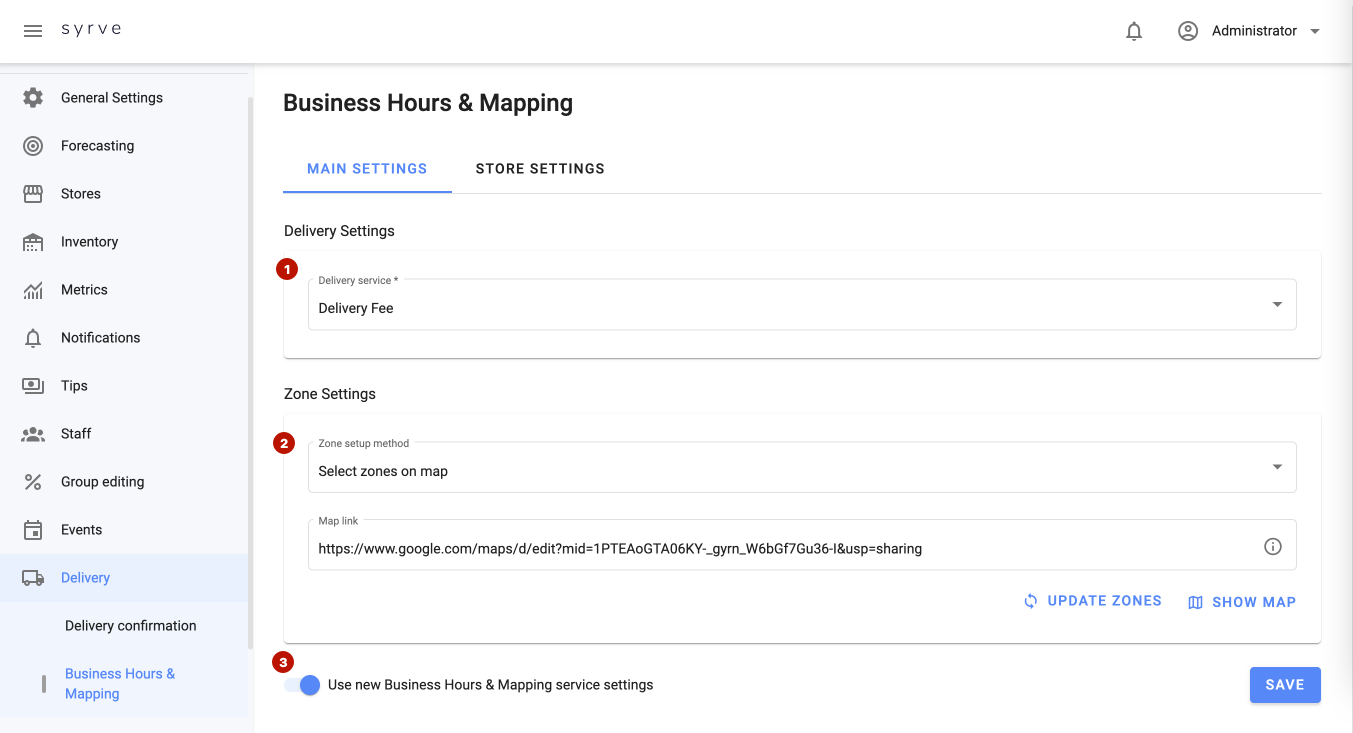Click the Show Map button

tap(1242, 602)
